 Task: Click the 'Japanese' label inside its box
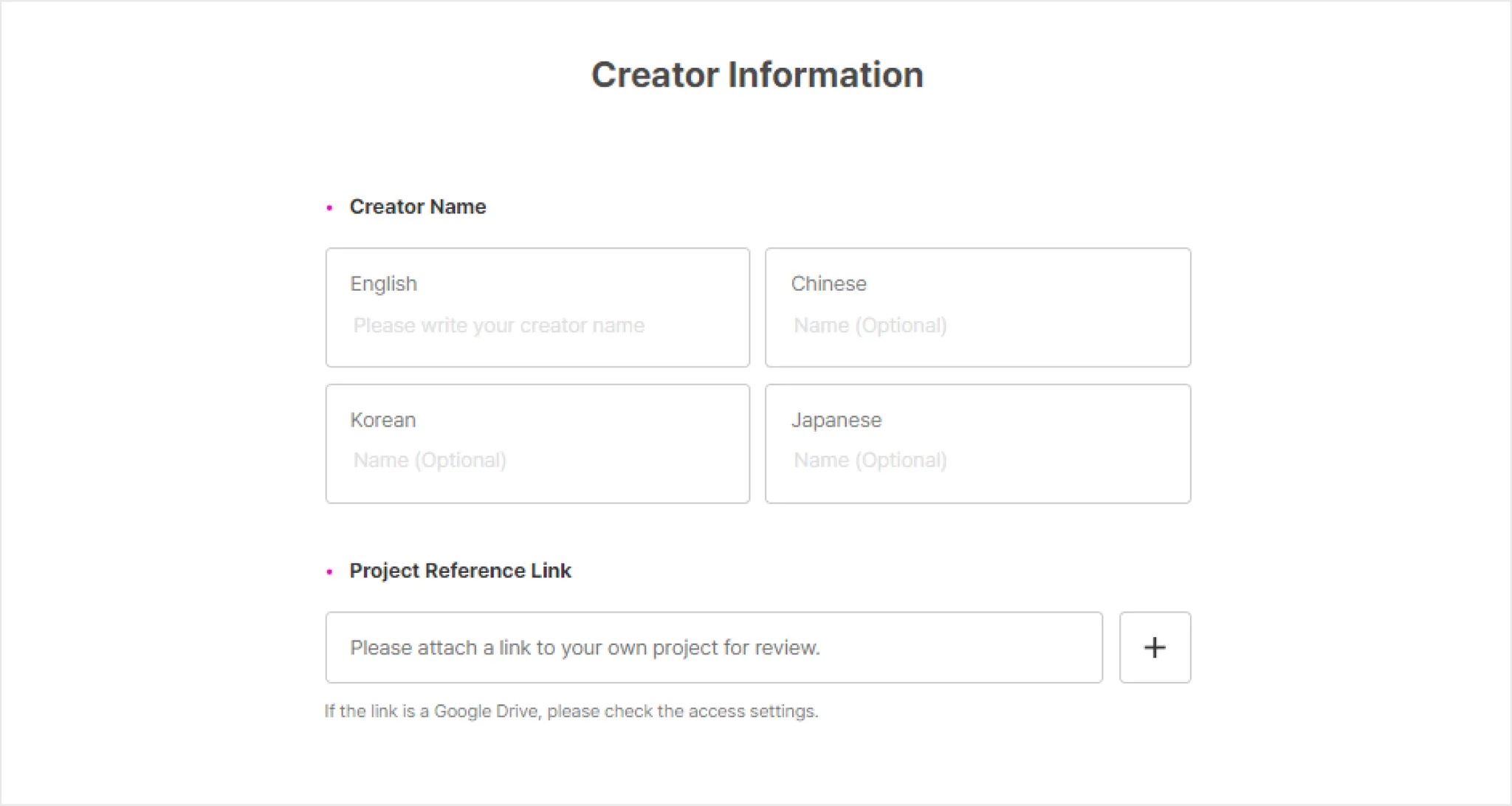tap(836, 420)
